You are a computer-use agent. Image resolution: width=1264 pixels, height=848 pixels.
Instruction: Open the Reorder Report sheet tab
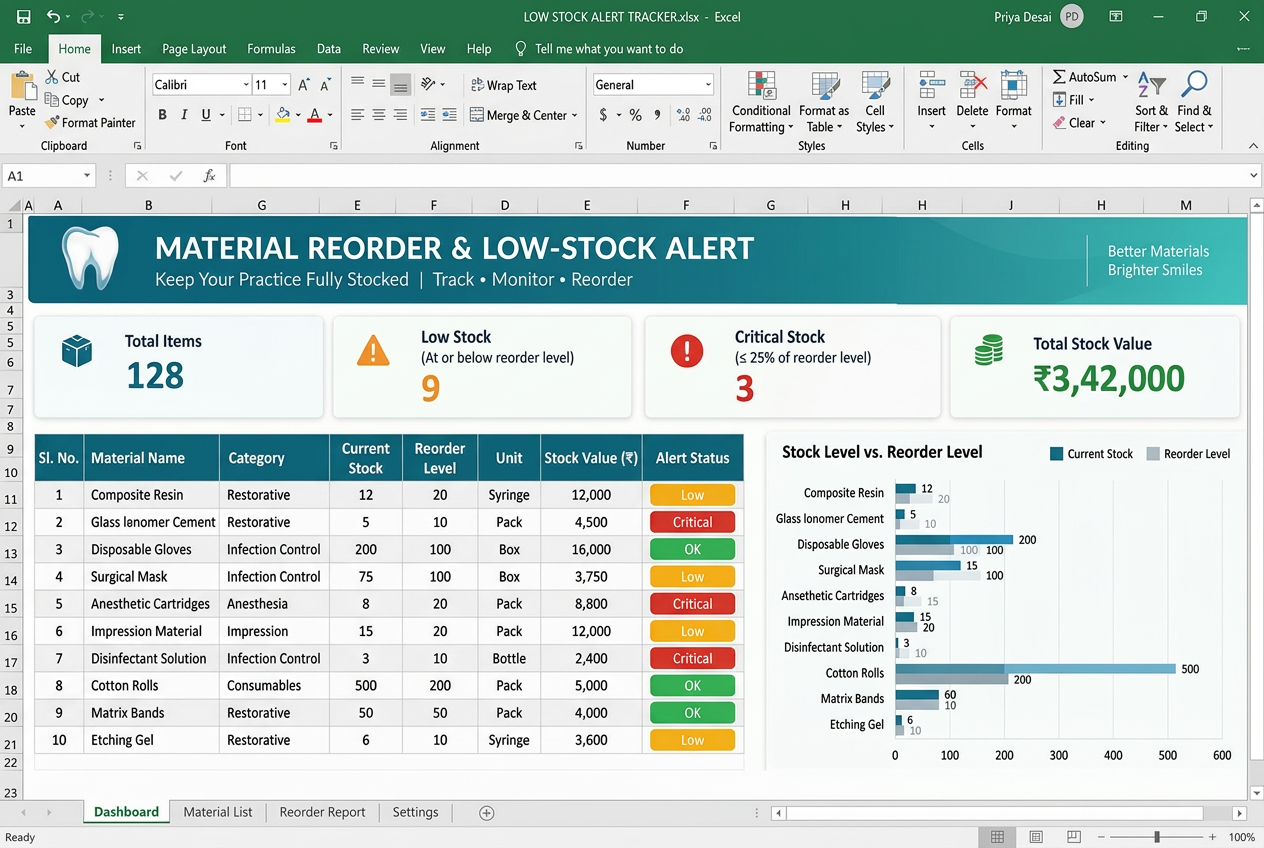(x=322, y=812)
